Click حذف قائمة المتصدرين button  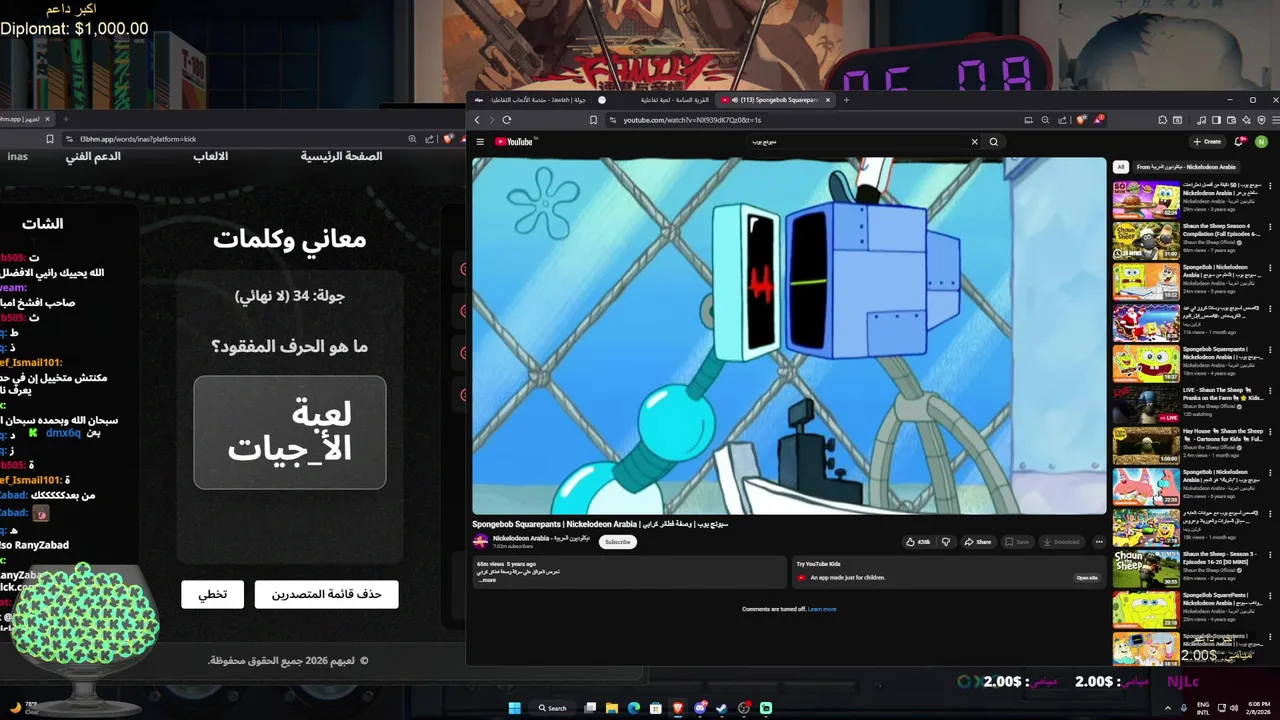pyautogui.click(x=326, y=594)
